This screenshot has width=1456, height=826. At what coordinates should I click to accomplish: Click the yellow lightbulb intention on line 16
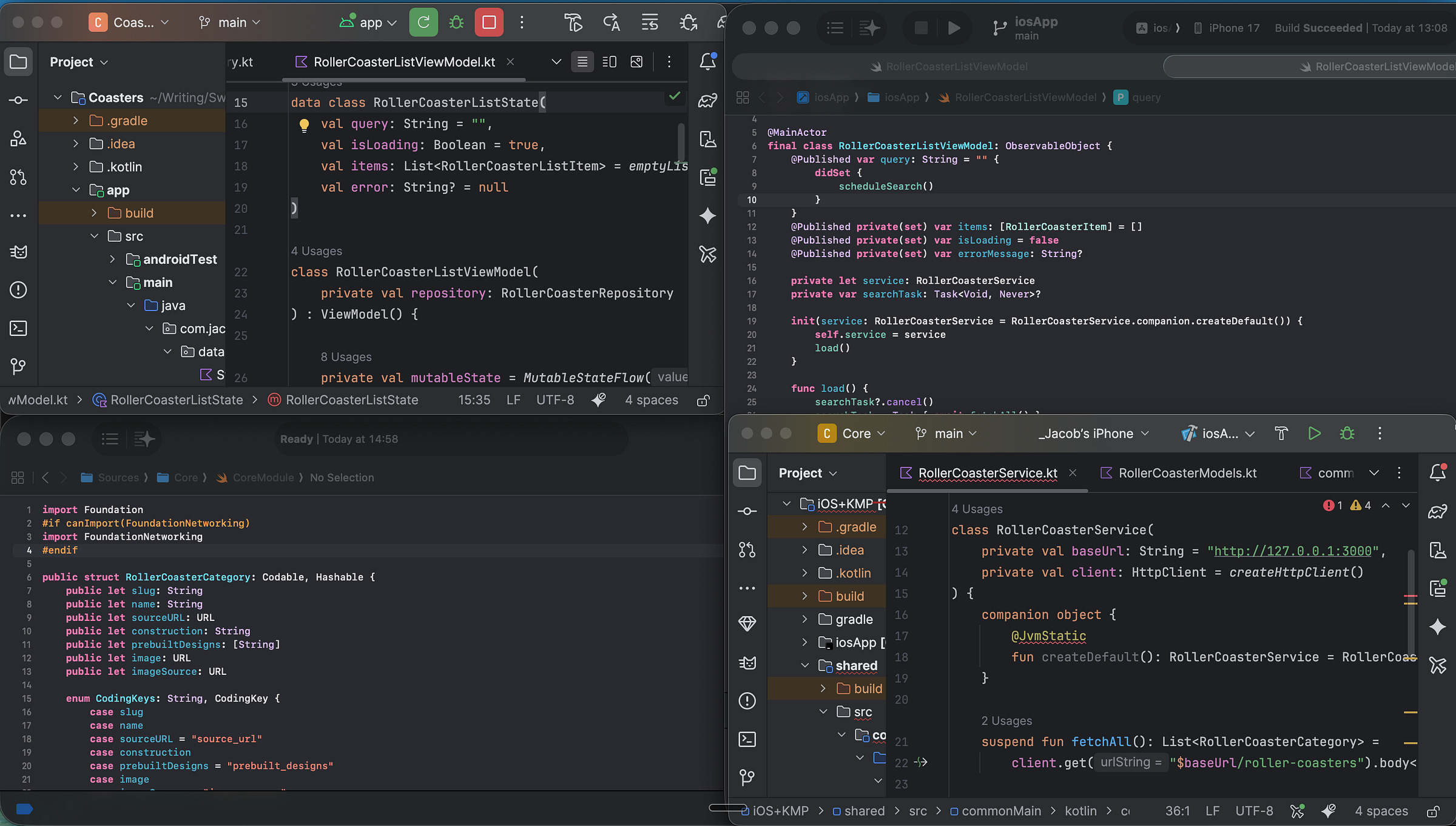(x=304, y=125)
